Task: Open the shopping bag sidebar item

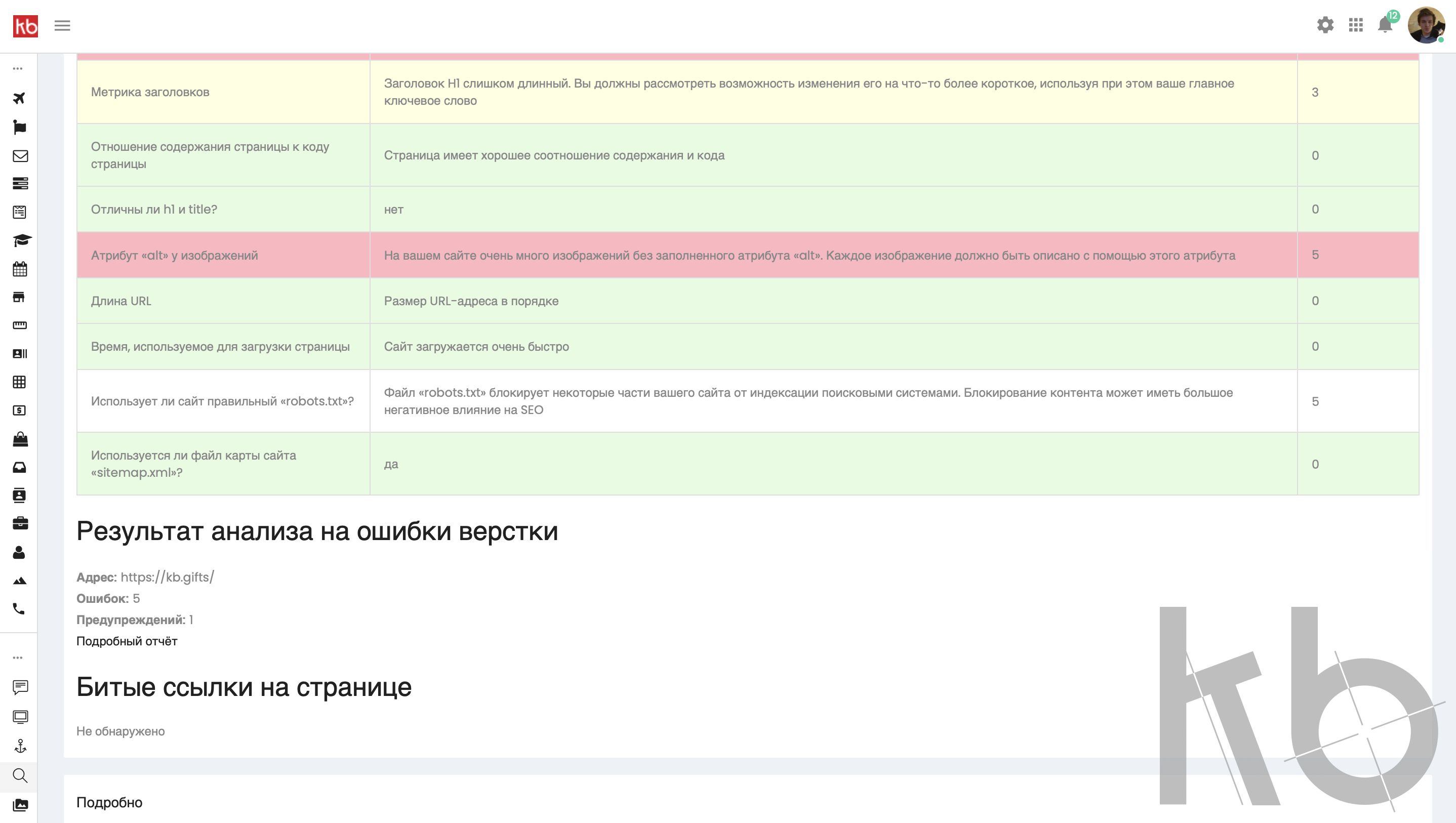Action: [20, 439]
